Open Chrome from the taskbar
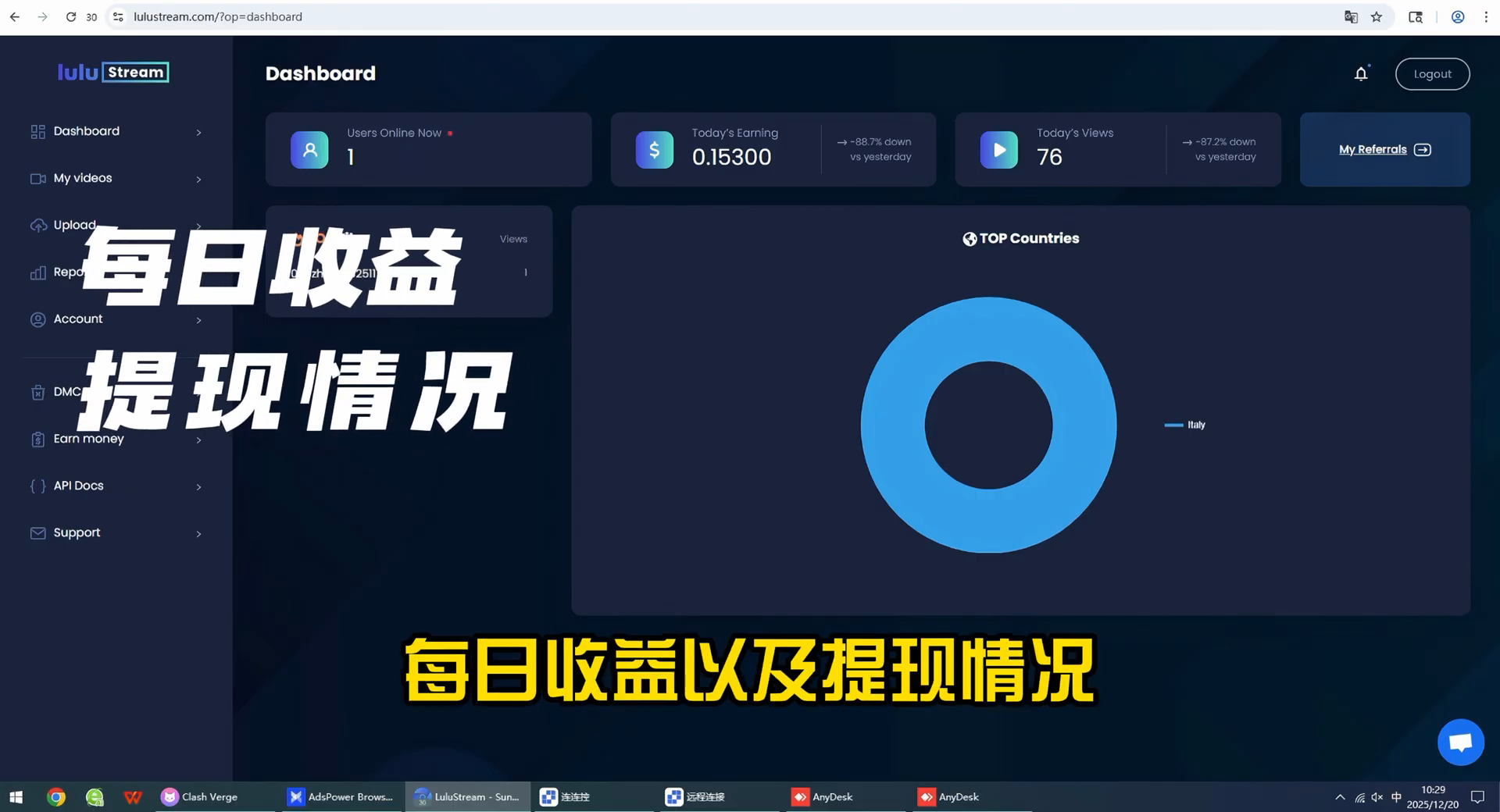This screenshot has height=812, width=1500. [x=55, y=796]
